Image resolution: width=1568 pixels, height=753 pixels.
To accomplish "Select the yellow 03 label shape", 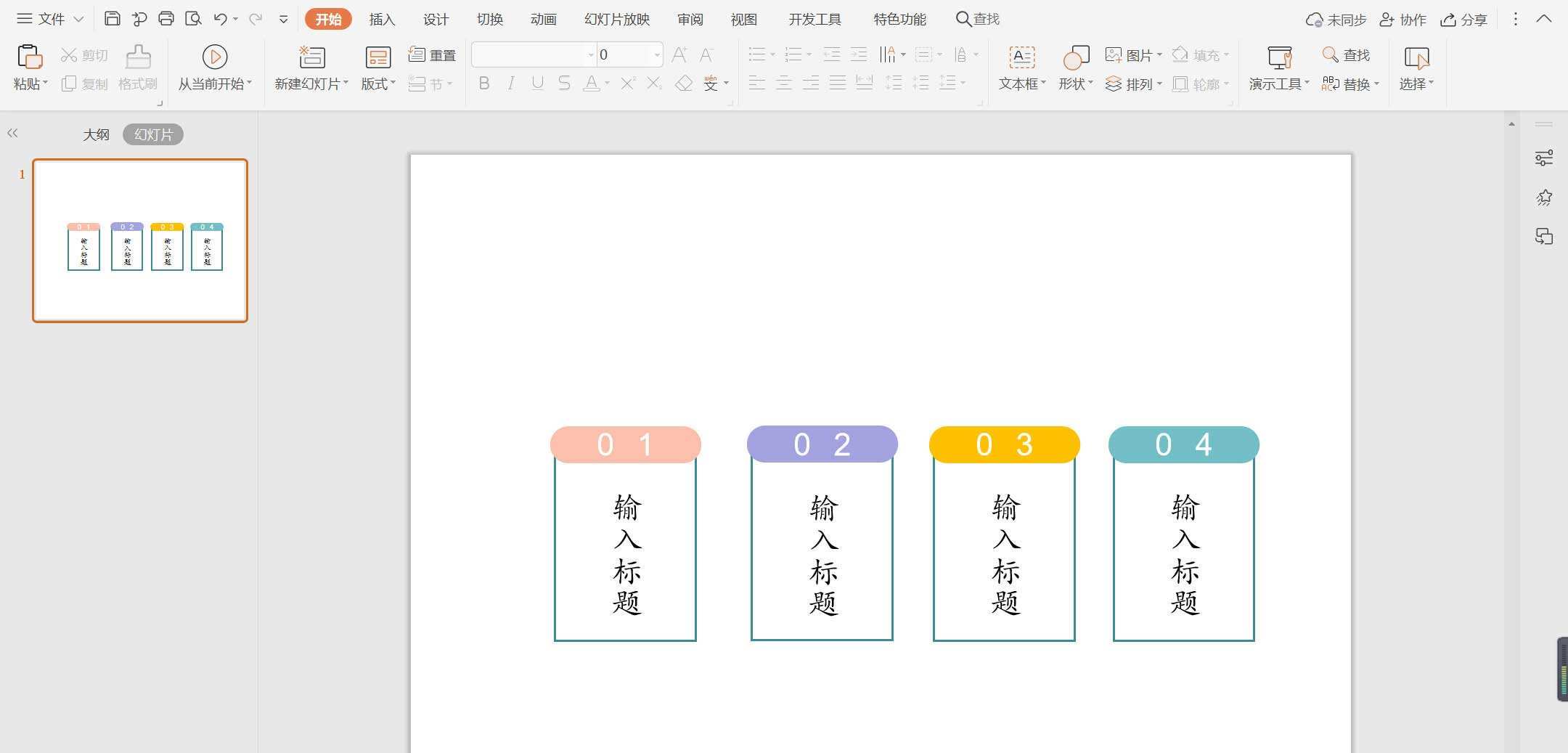I will [x=1004, y=444].
